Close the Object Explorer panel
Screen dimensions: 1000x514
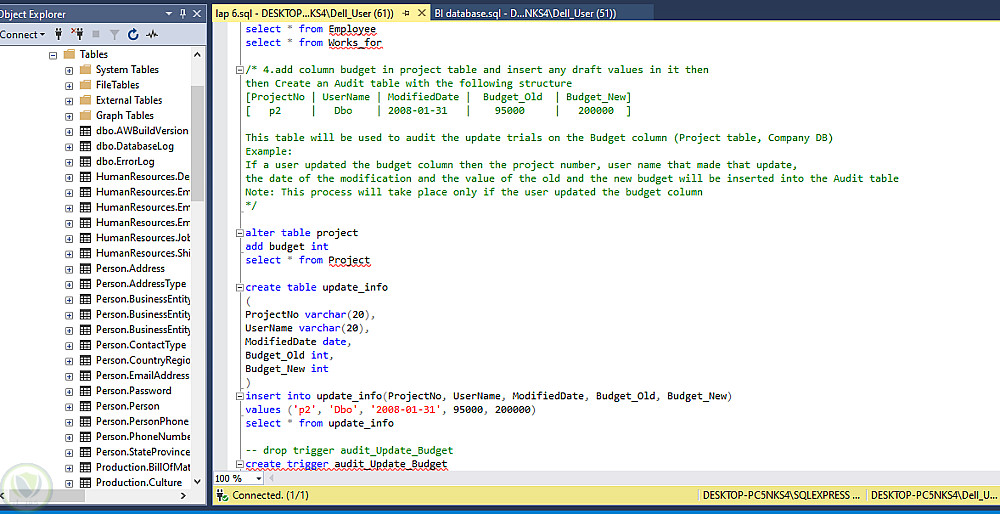pyautogui.click(x=196, y=13)
